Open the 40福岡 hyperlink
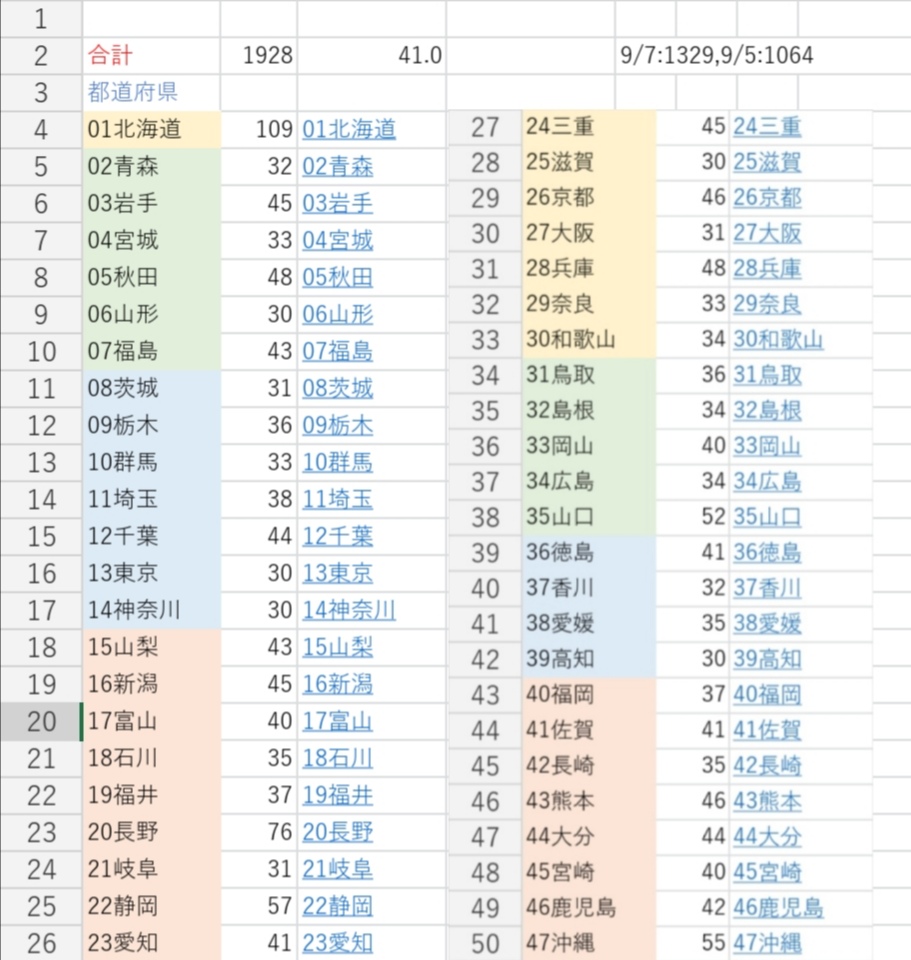This screenshot has width=911, height=960. pos(767,695)
